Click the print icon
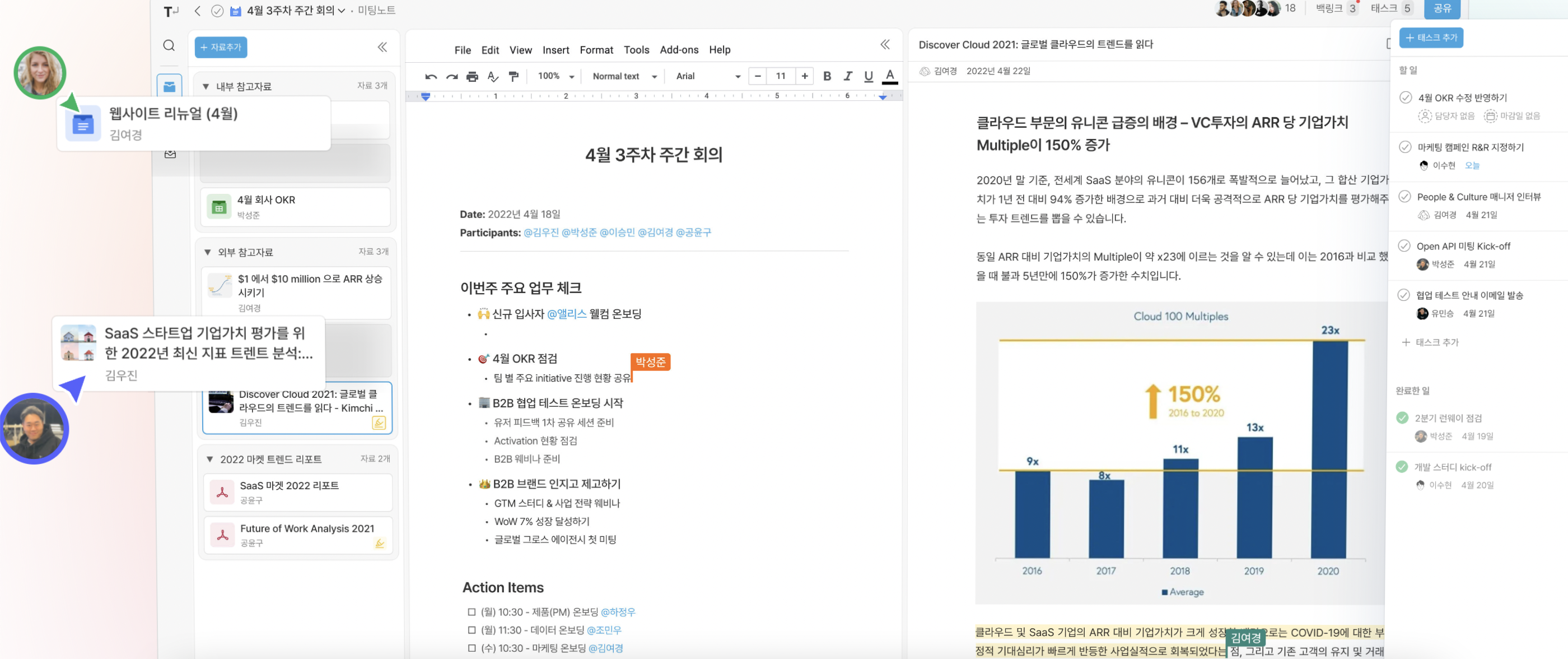This screenshot has width=1568, height=659. [472, 76]
